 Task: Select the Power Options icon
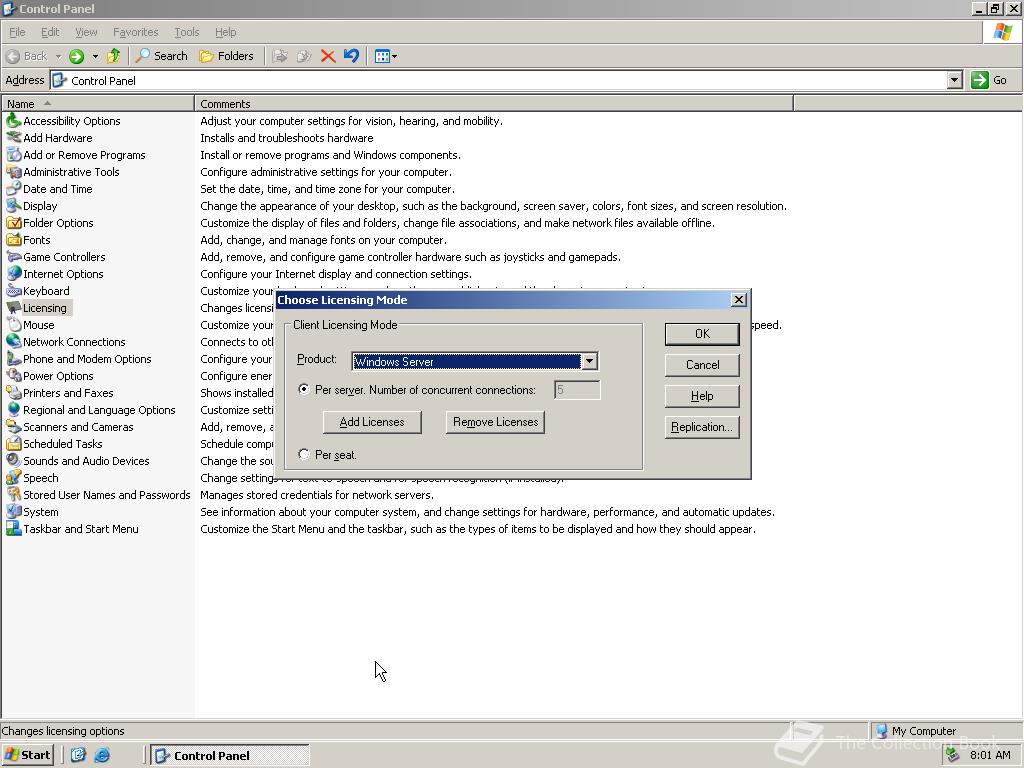coord(13,376)
